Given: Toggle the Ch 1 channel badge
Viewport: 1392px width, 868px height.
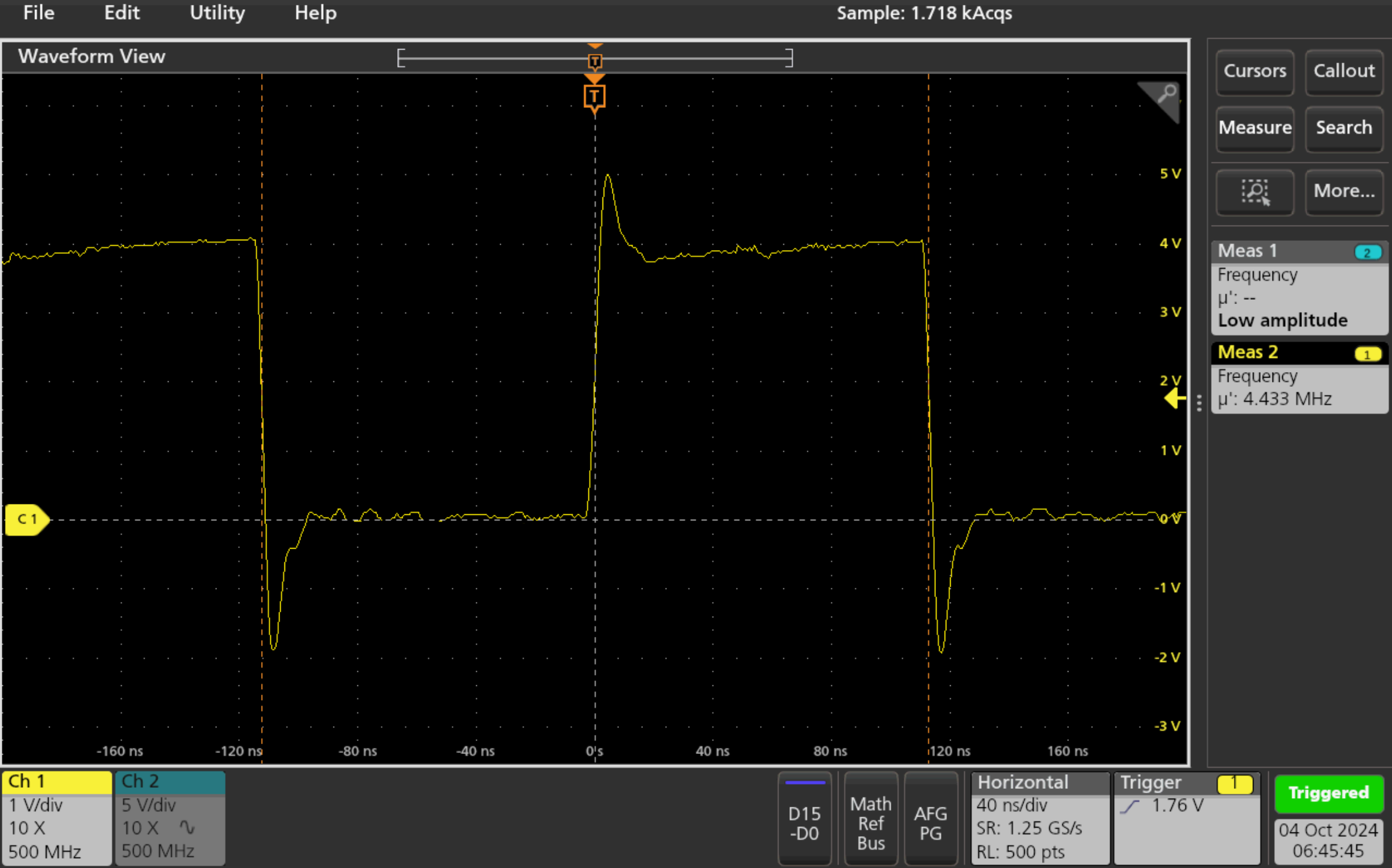Looking at the screenshot, I should [56, 817].
